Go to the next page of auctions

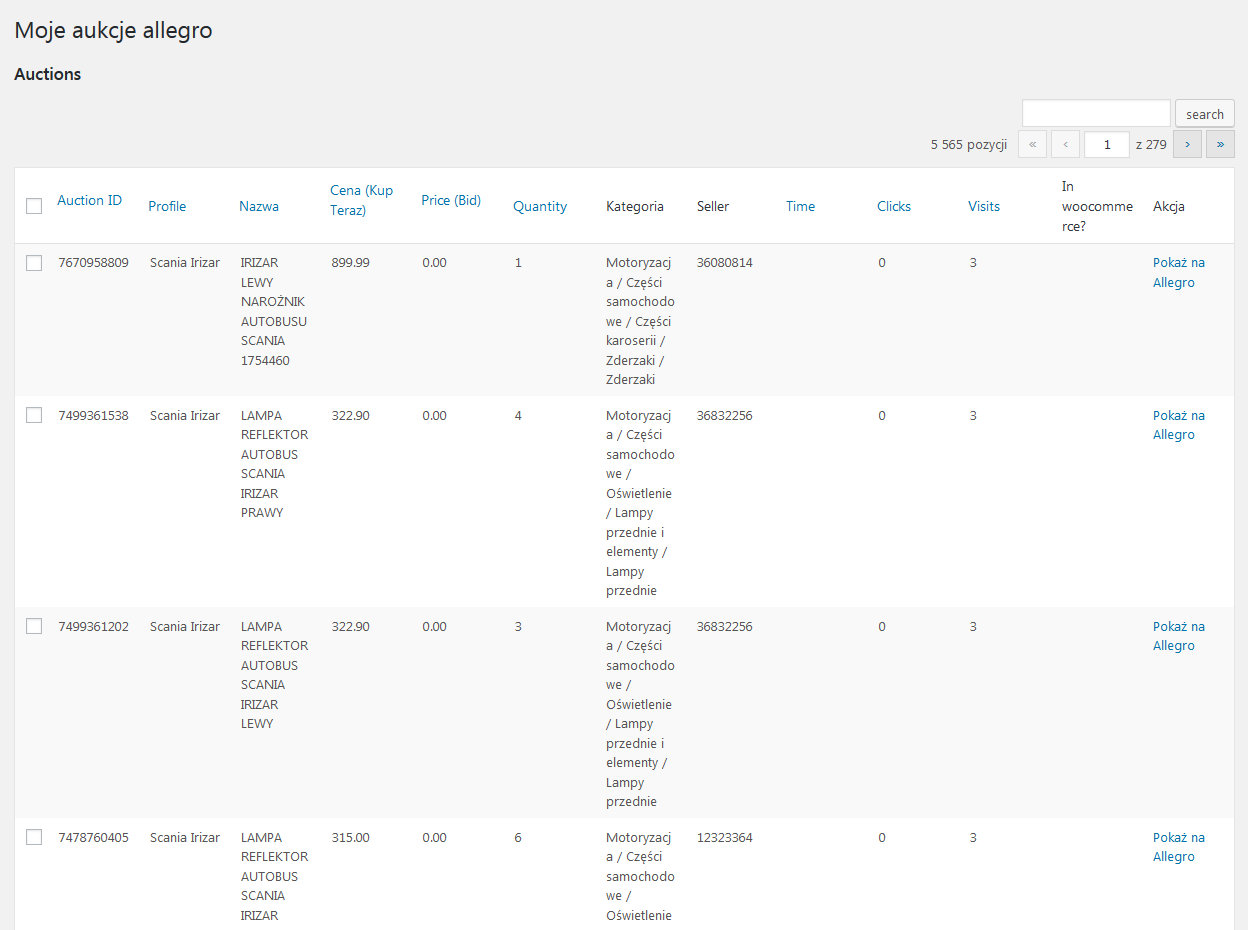pos(1187,144)
